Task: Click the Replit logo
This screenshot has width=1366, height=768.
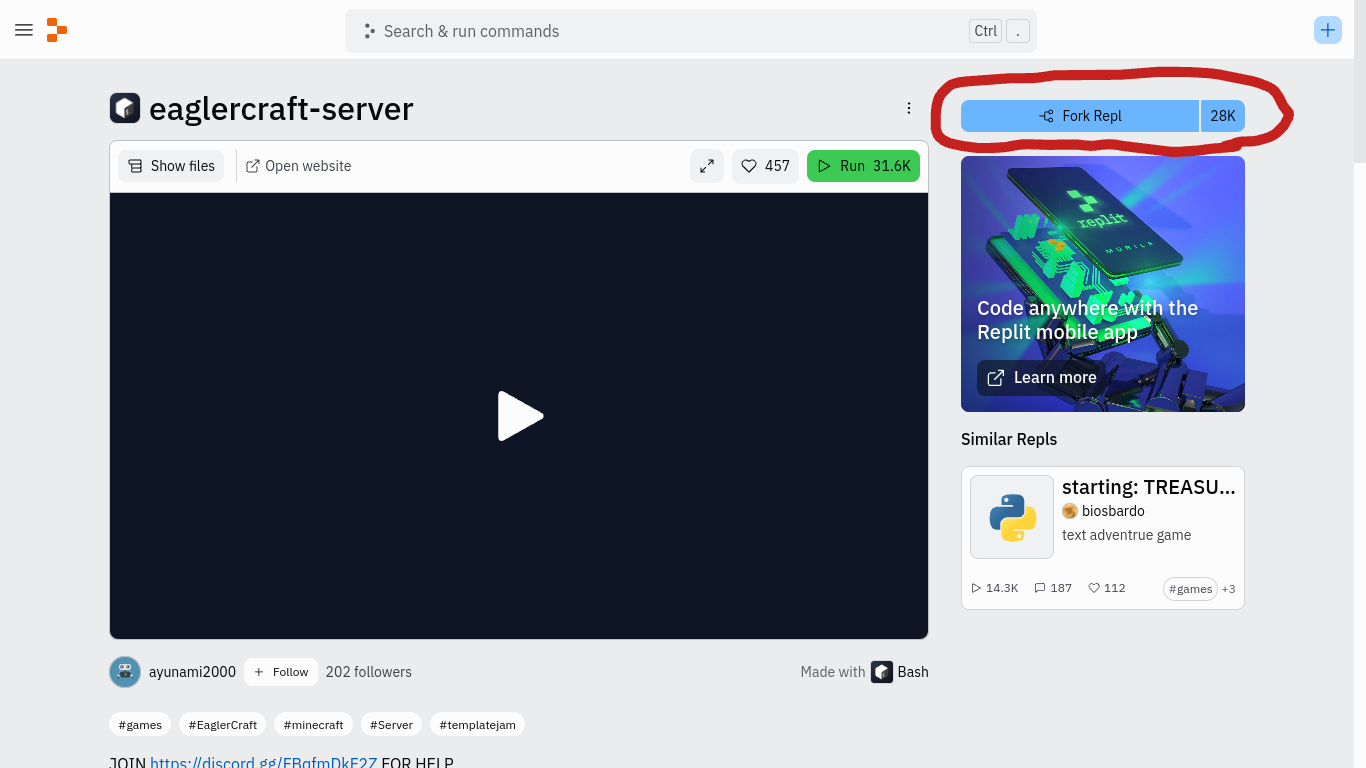Action: tap(57, 30)
